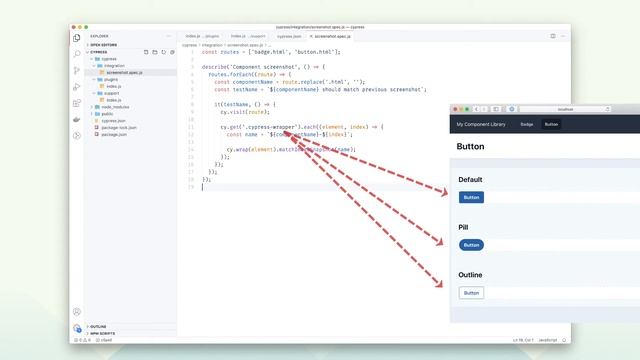640x360 pixels.
Task: Expand the OUTLINE section
Action: point(98,327)
